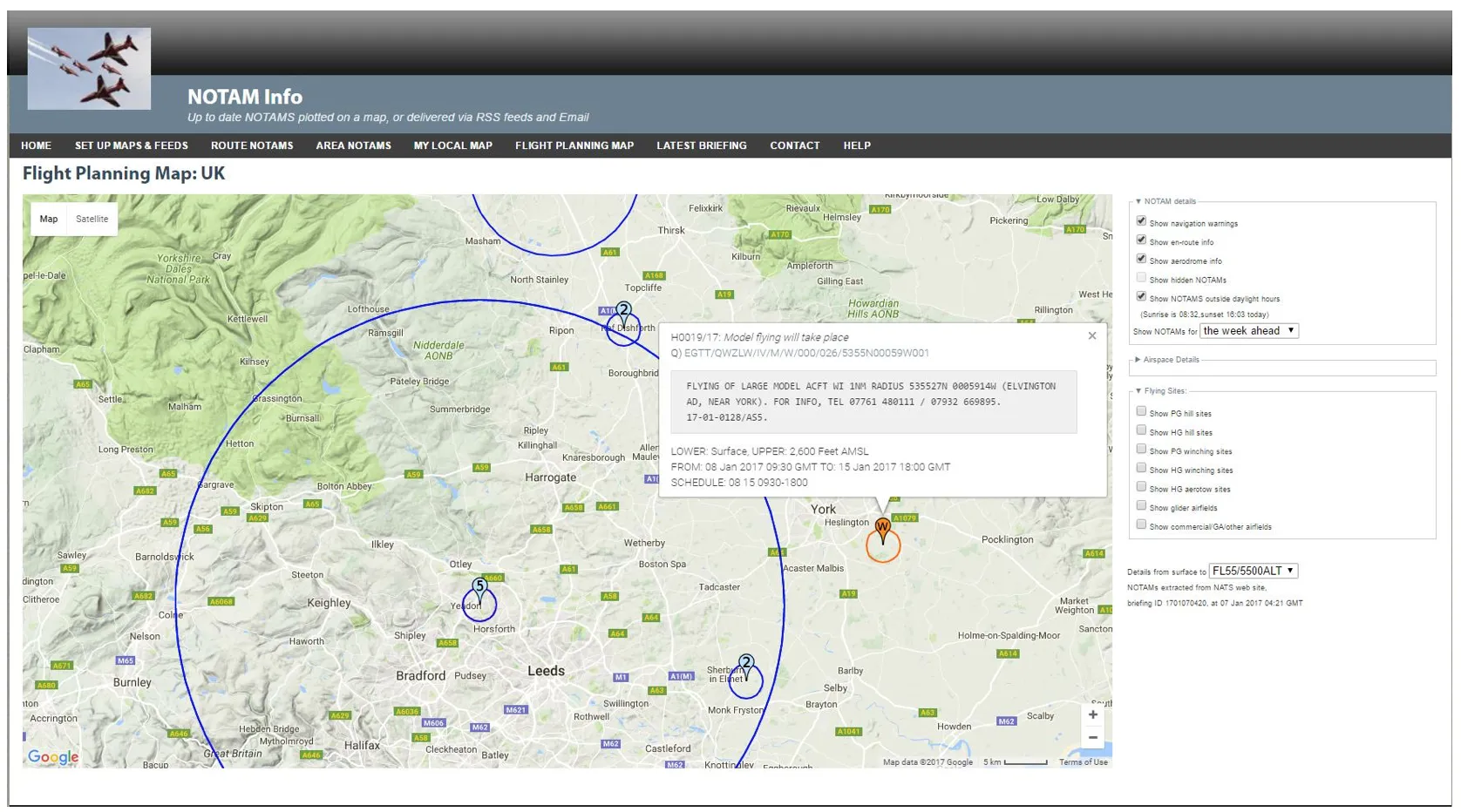Toggle Show navigation warnings checkbox
The image size is (1461, 812).
(1141, 221)
